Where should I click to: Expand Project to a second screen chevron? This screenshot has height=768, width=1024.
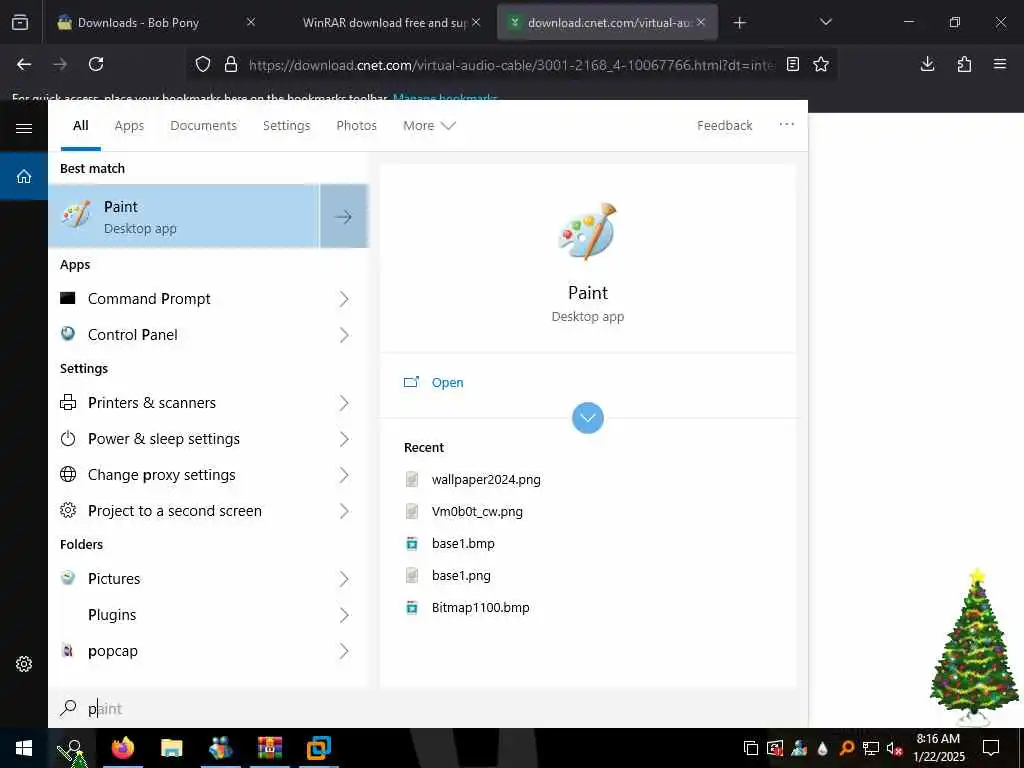click(344, 511)
